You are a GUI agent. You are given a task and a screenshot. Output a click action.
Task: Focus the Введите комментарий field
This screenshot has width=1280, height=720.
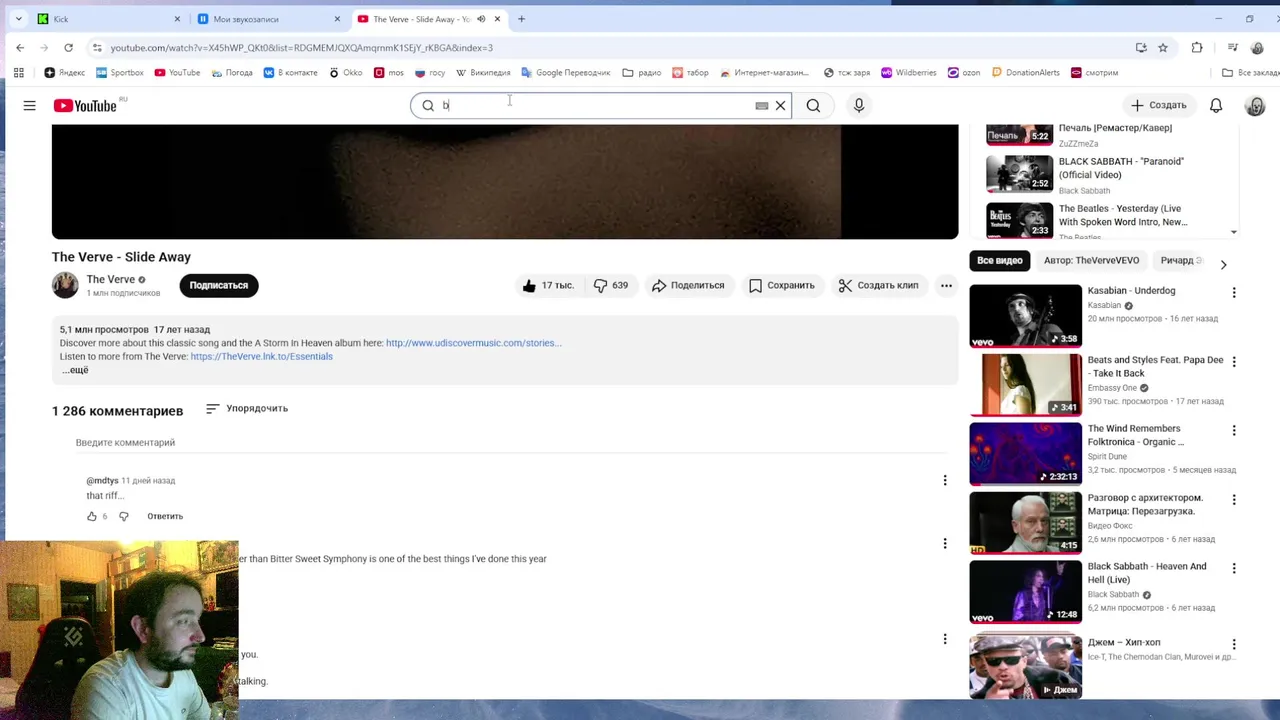tap(510, 442)
